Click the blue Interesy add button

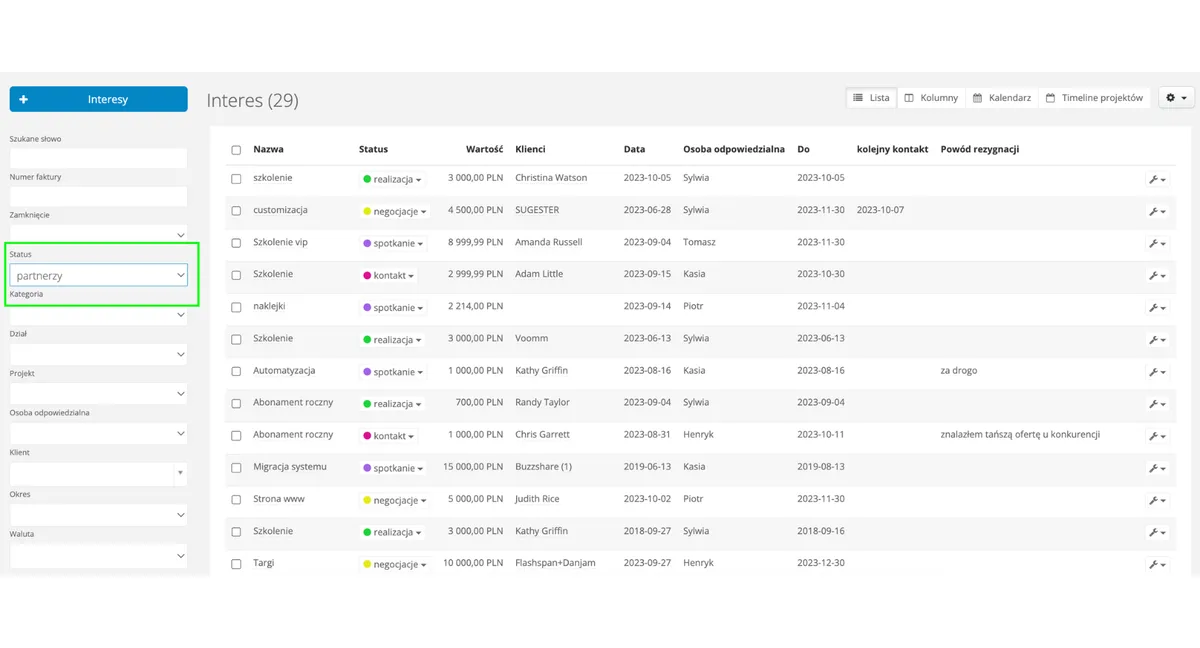(99, 99)
